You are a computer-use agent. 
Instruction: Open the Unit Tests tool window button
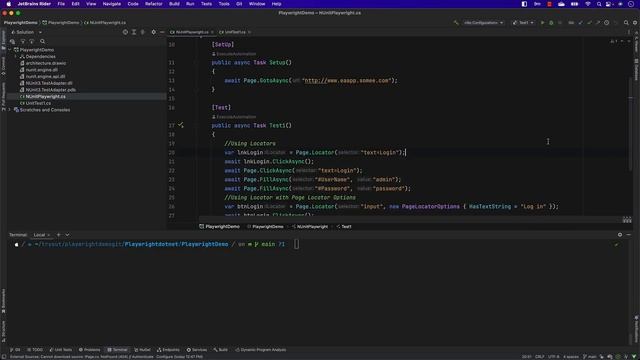click(x=60, y=350)
